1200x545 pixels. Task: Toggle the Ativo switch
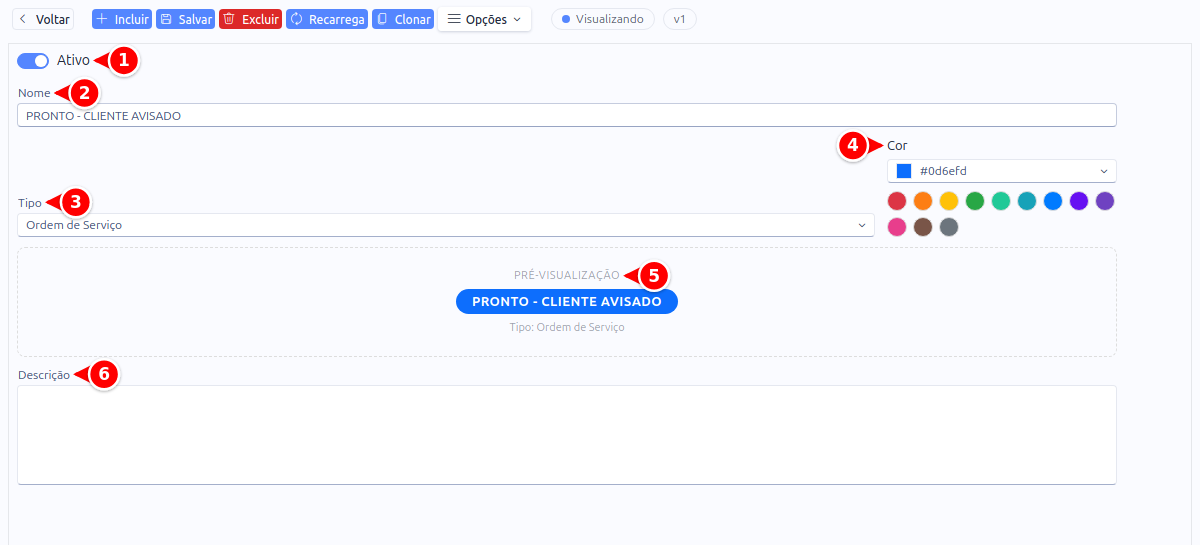33,61
